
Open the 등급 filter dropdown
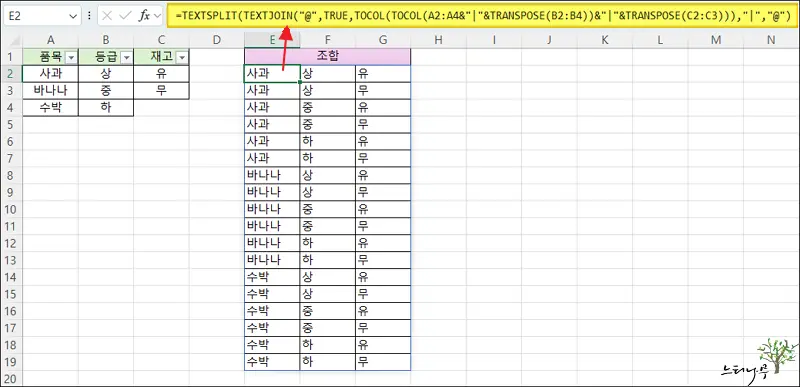click(127, 58)
